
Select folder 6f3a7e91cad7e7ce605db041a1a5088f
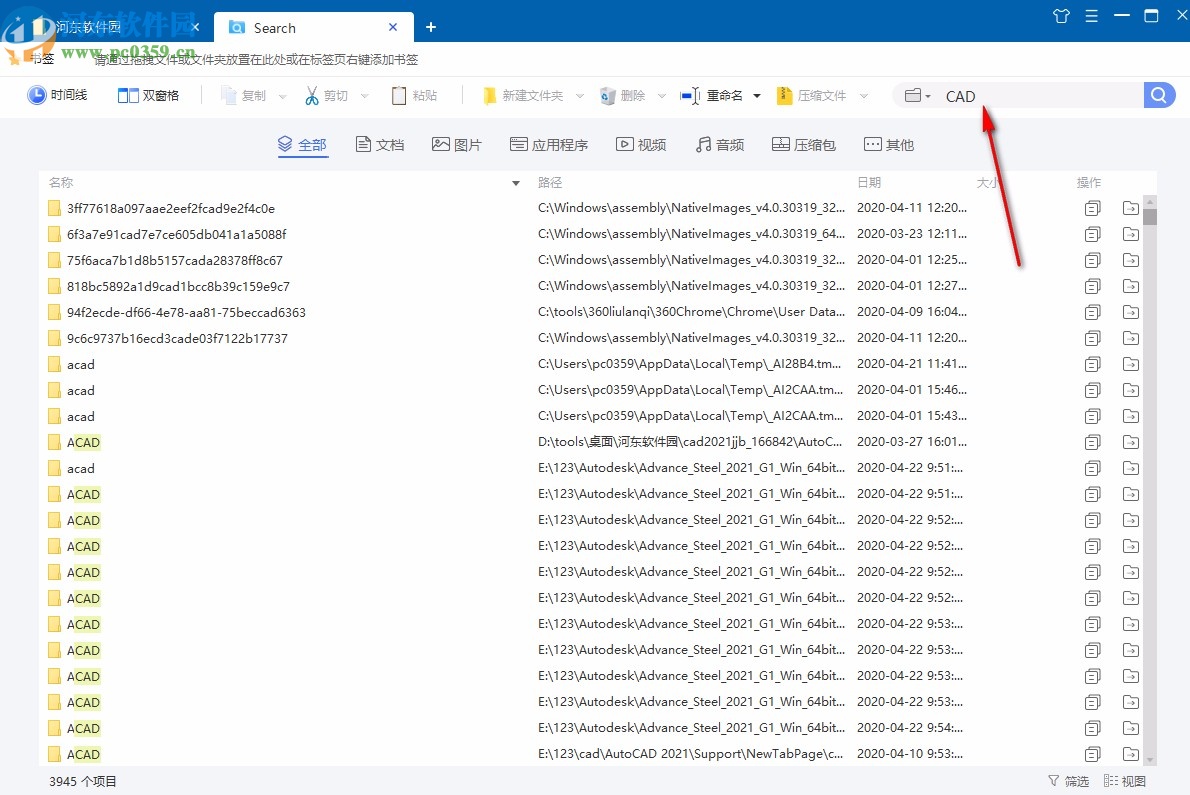(x=176, y=234)
